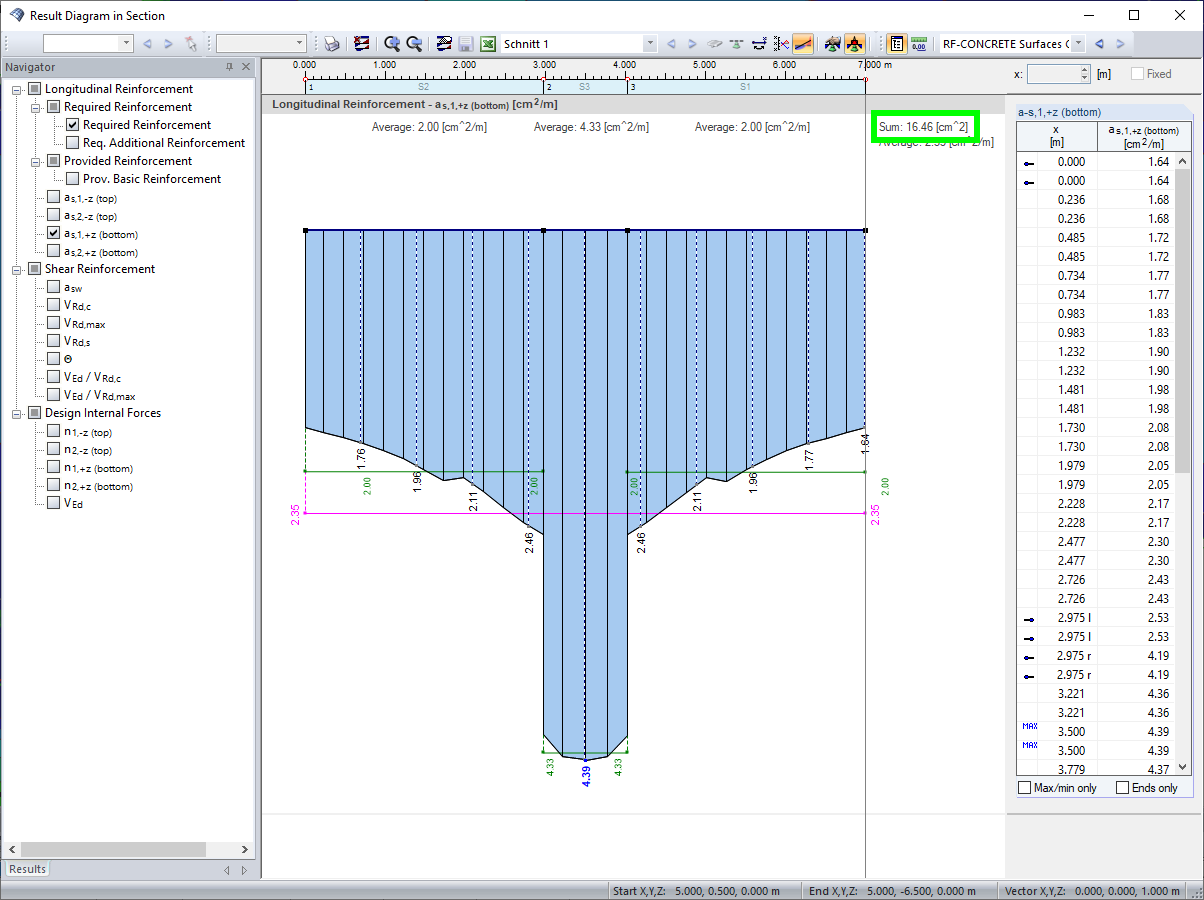Image resolution: width=1204 pixels, height=900 pixels.
Task: Export the section results to Excel
Action: (487, 42)
